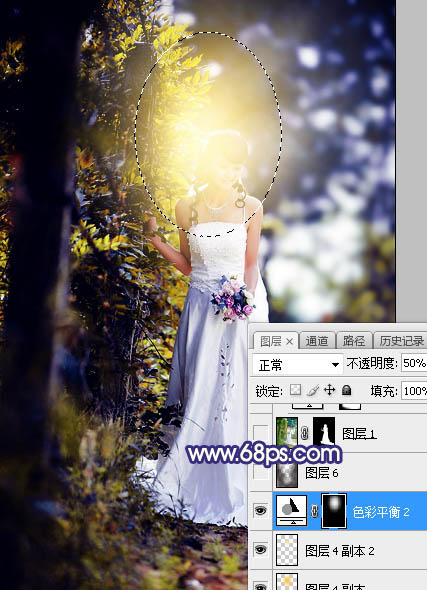Image resolution: width=427 pixels, height=590 pixels.
Task: Select the 色彩平衡 2 layer mask thumbnail
Action: pyautogui.click(x=334, y=511)
